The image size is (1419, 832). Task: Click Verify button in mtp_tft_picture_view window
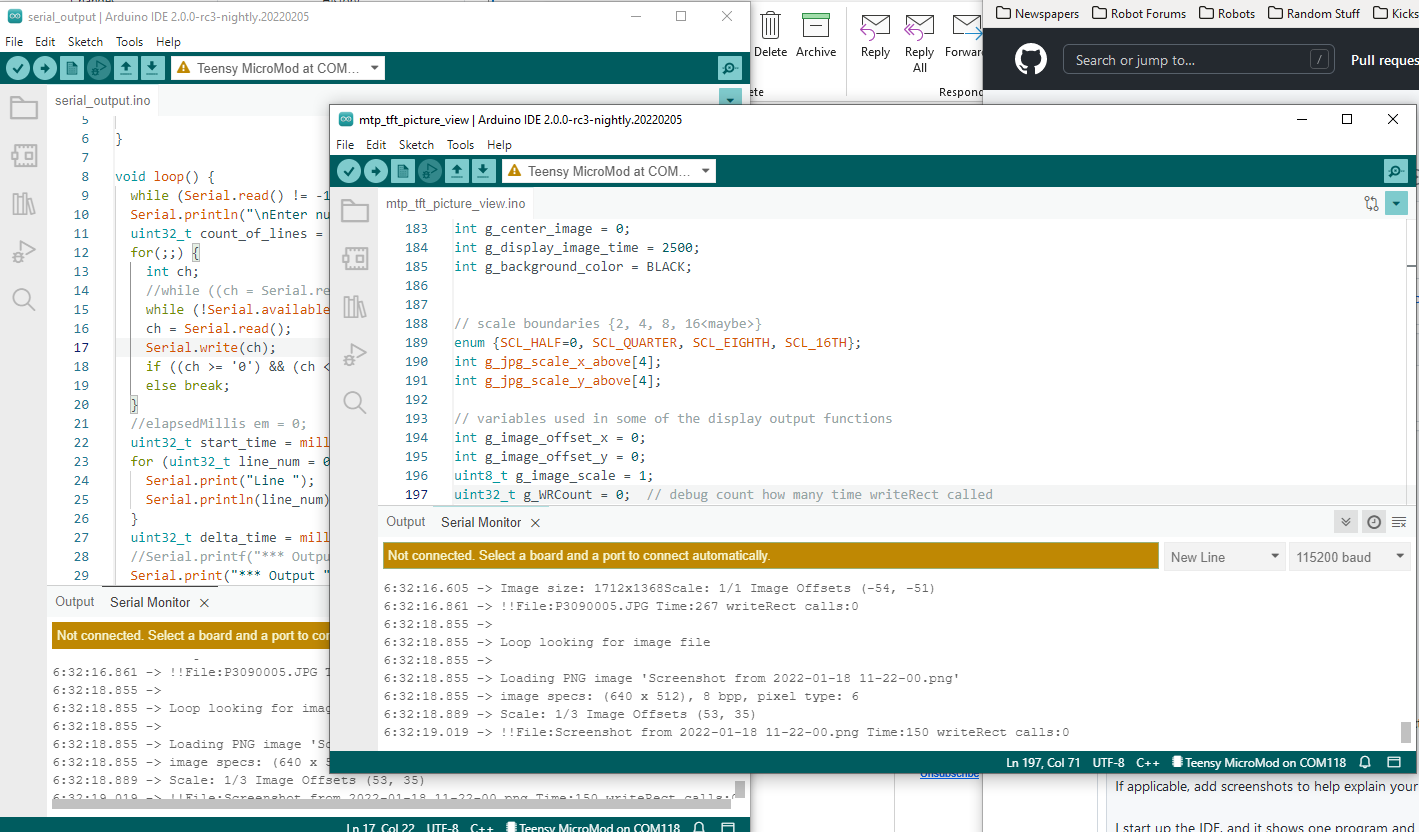349,171
